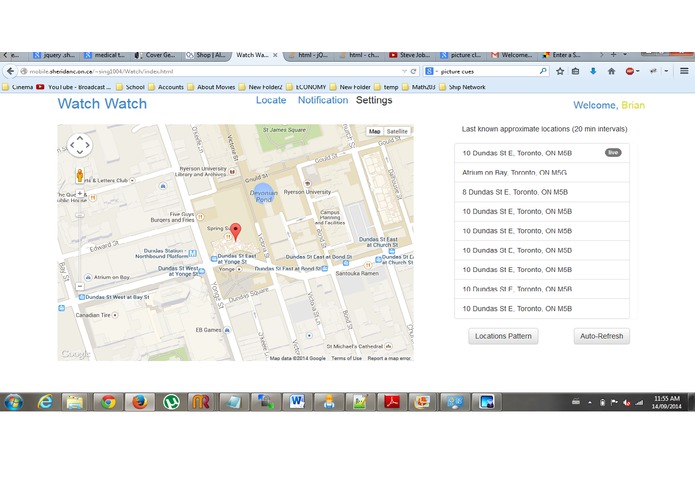Show all tabs list dropdown
Screen dimensions: 695x494
(x=625, y=55)
